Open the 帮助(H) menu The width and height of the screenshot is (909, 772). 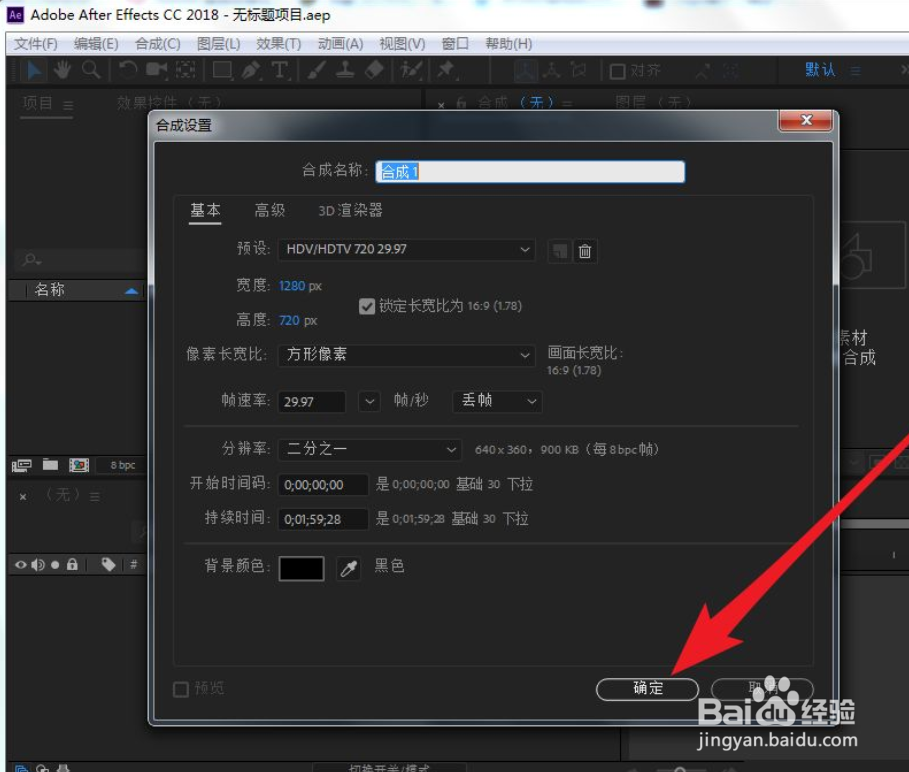click(508, 44)
